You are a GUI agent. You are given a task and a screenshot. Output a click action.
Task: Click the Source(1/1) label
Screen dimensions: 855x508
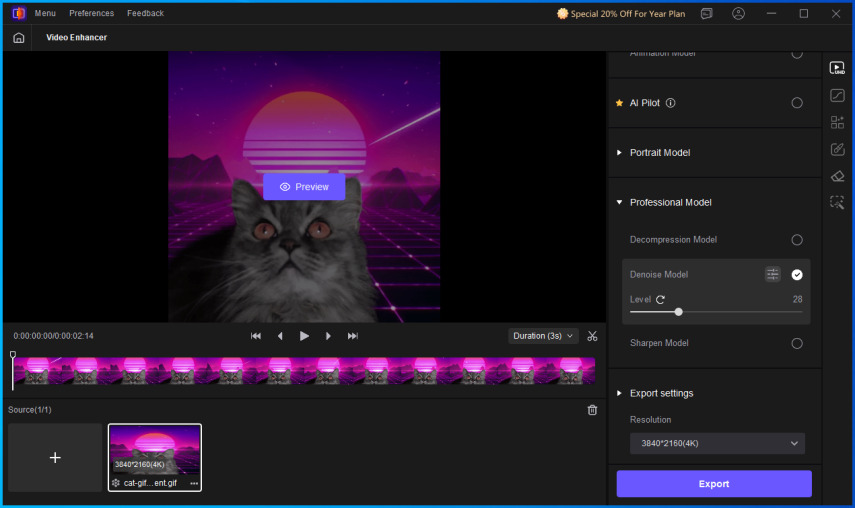tap(30, 410)
